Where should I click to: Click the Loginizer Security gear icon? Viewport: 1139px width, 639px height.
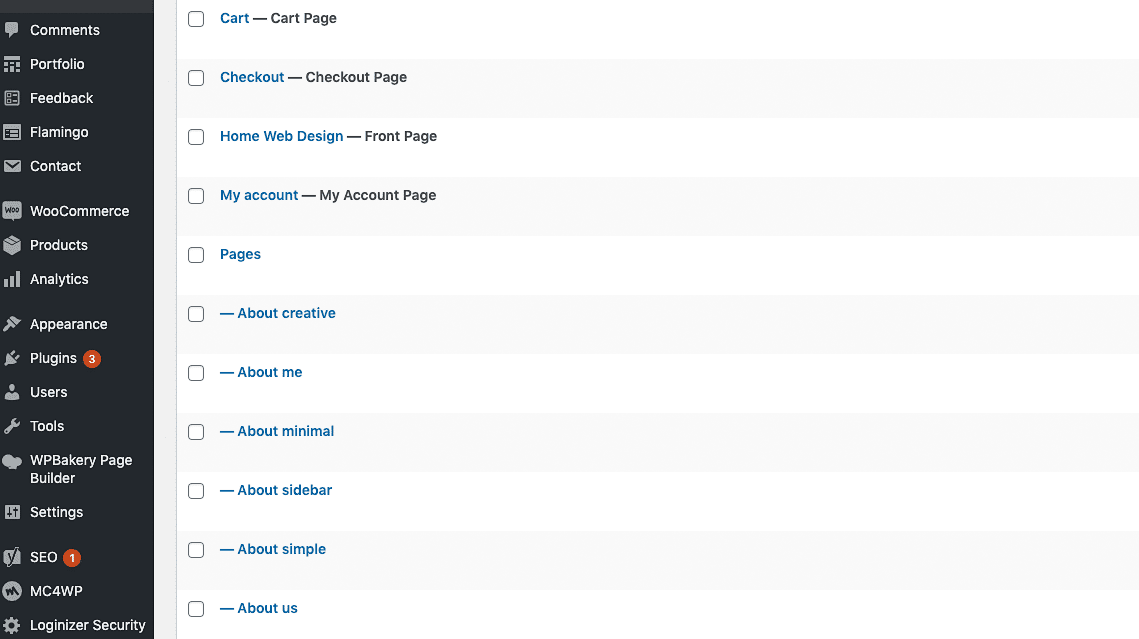(12, 625)
